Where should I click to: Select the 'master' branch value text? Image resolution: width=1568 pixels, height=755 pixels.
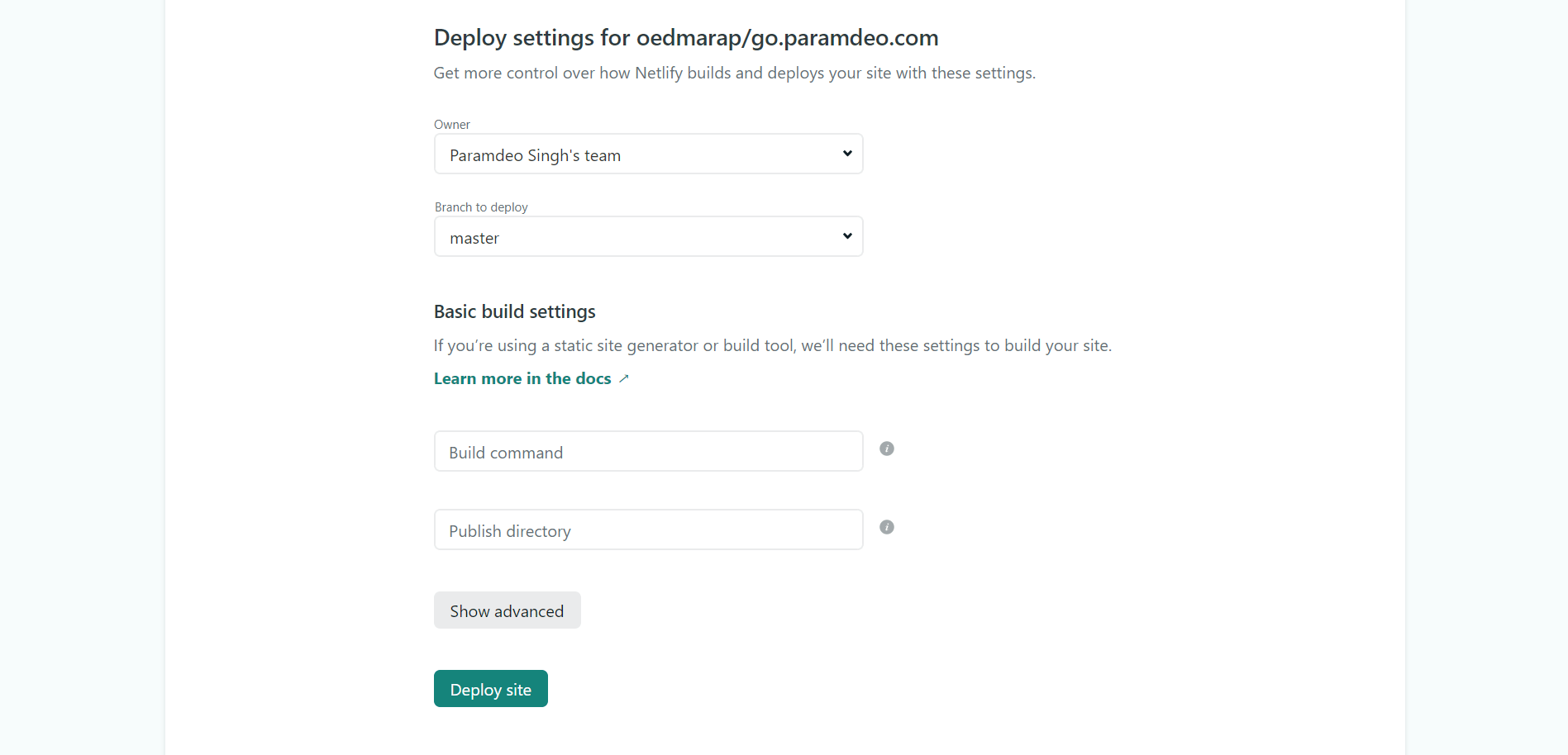pyautogui.click(x=474, y=239)
